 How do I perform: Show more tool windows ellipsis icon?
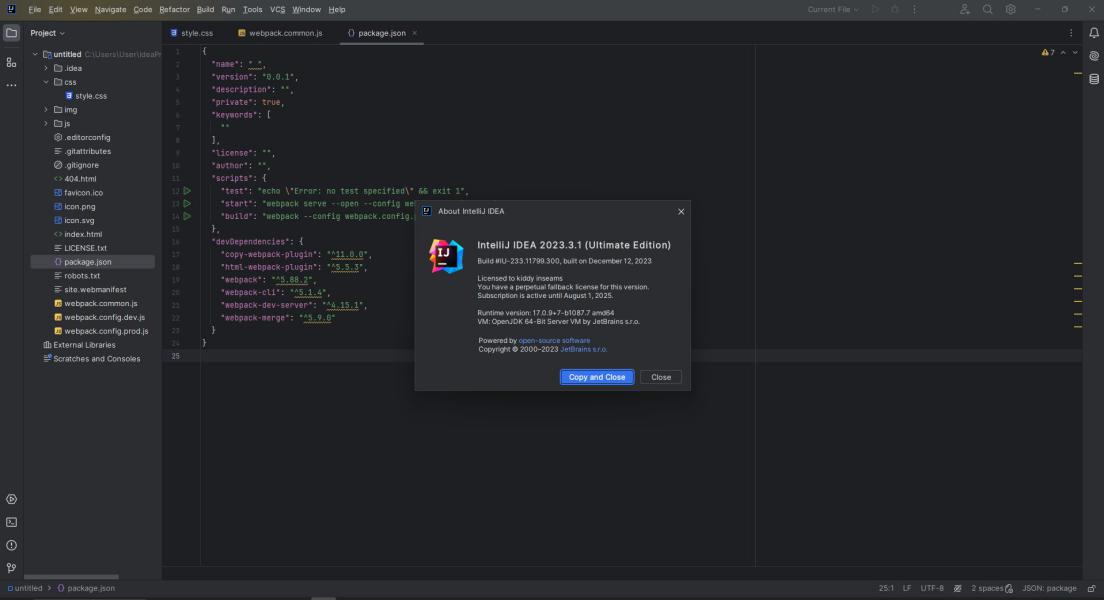point(11,85)
